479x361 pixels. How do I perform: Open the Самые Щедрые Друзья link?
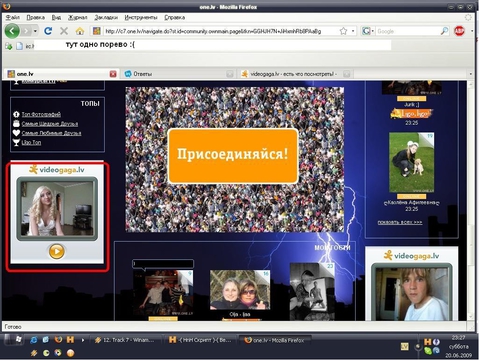(50, 124)
